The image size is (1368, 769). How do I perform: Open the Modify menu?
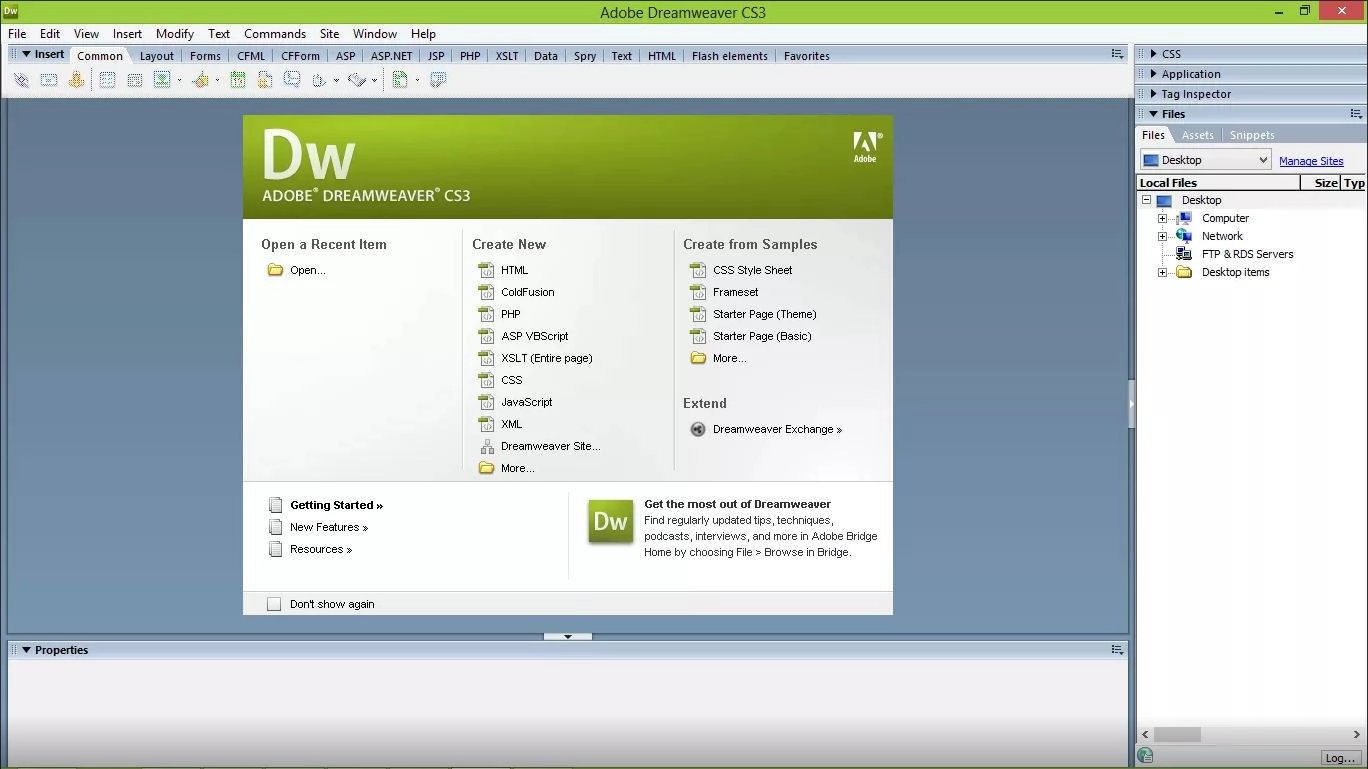175,34
